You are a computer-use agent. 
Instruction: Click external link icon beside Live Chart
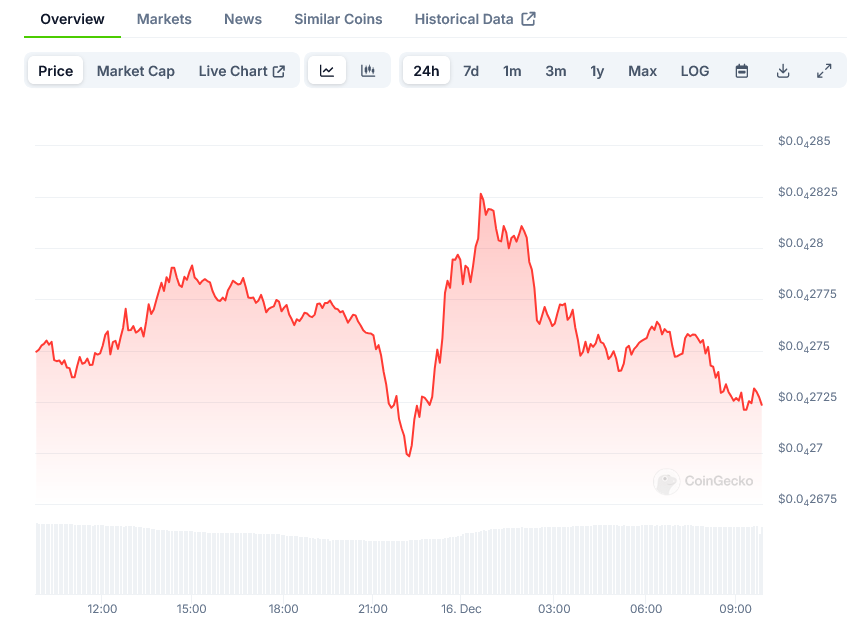(279, 71)
